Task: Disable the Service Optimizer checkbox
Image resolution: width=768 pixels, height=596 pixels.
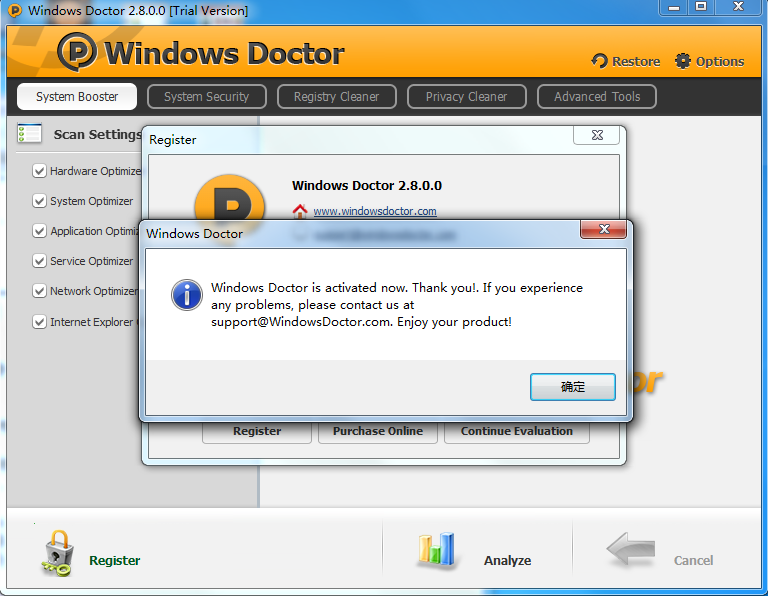Action: [x=40, y=261]
